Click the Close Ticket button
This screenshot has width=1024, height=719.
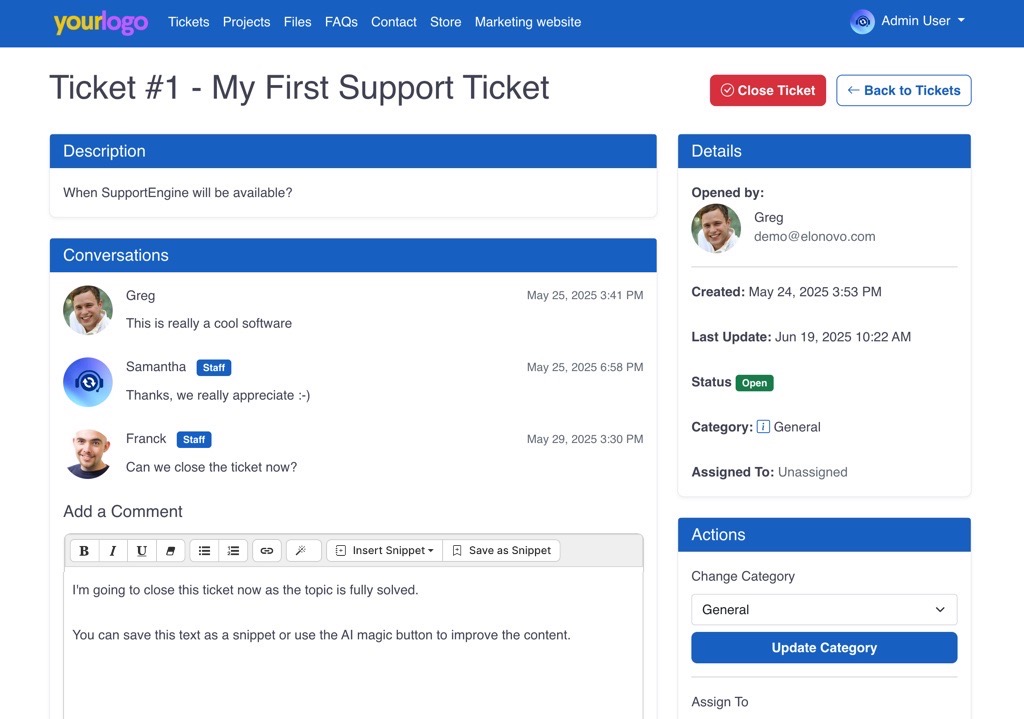click(767, 90)
